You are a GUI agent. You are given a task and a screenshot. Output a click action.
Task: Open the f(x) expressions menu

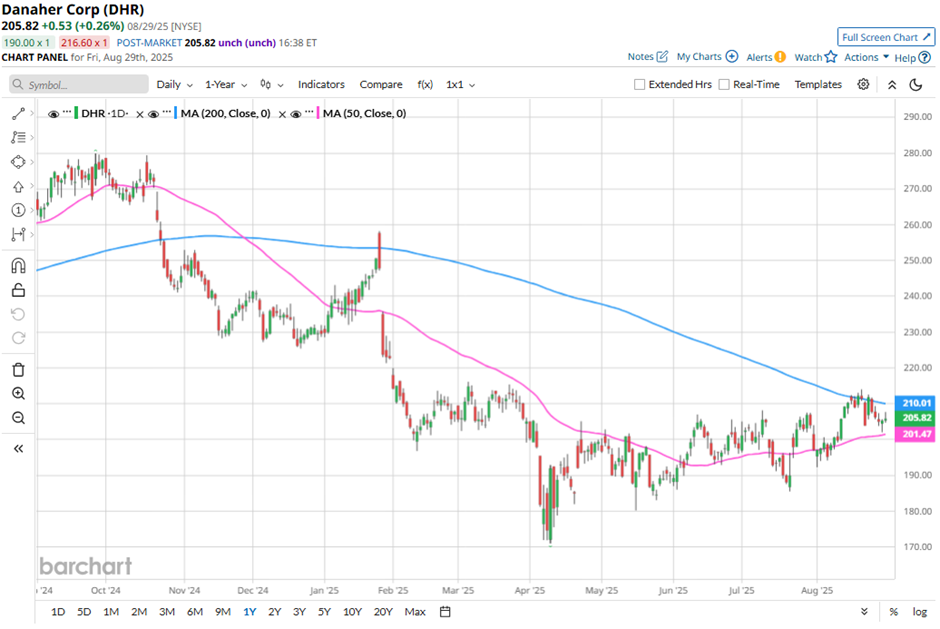click(x=425, y=85)
